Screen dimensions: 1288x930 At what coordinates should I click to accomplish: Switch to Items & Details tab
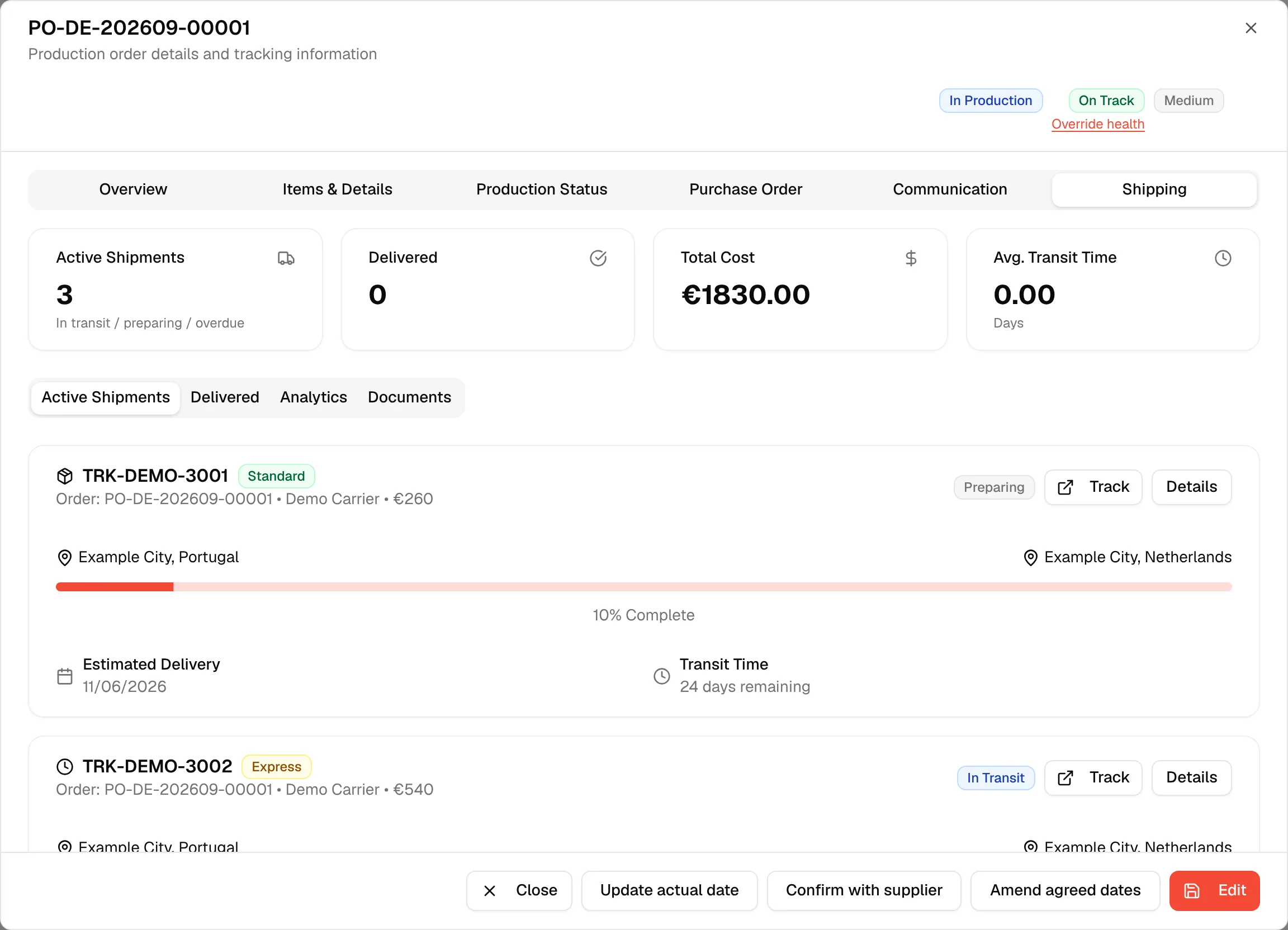tap(337, 189)
